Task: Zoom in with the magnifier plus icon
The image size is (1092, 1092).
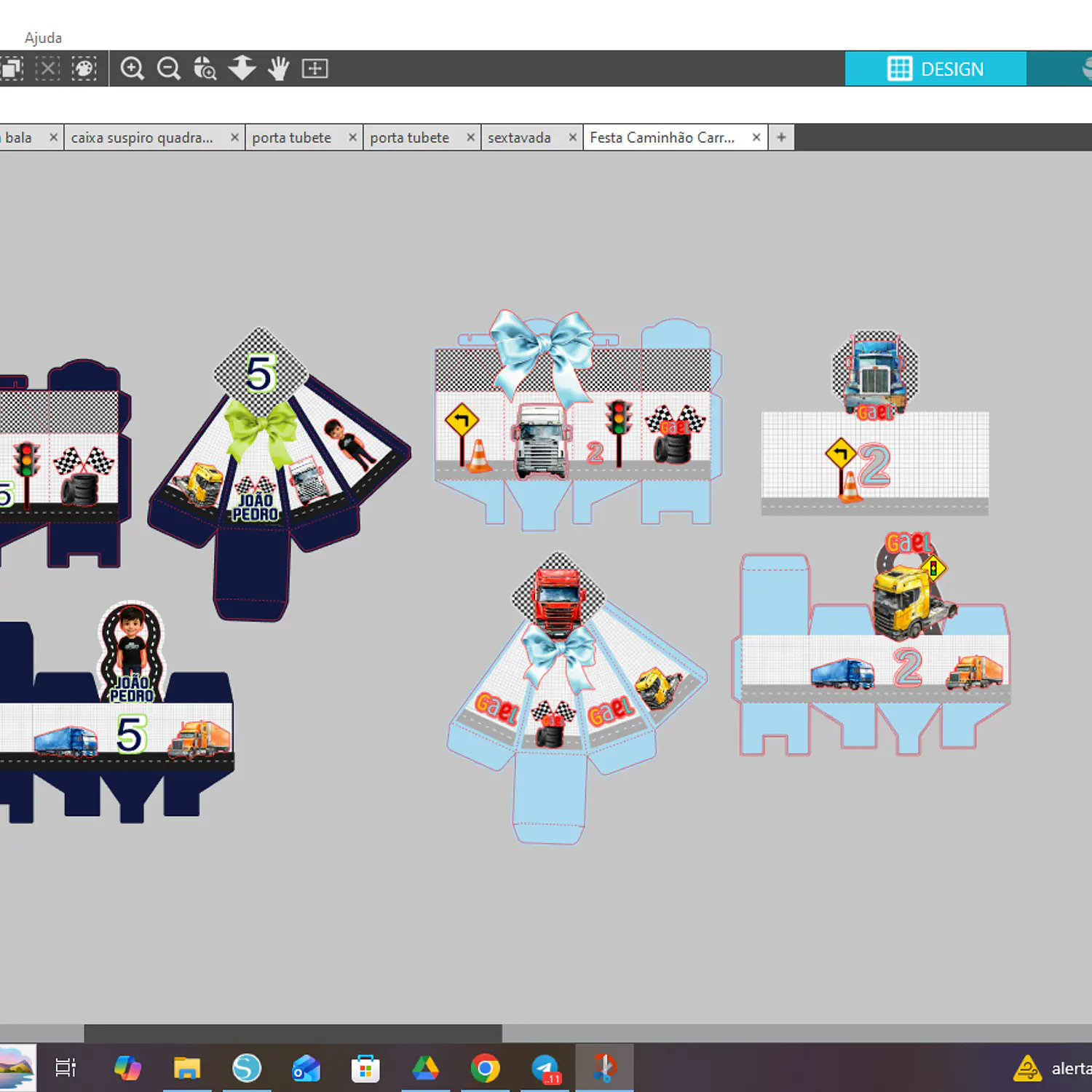Action: [x=132, y=68]
